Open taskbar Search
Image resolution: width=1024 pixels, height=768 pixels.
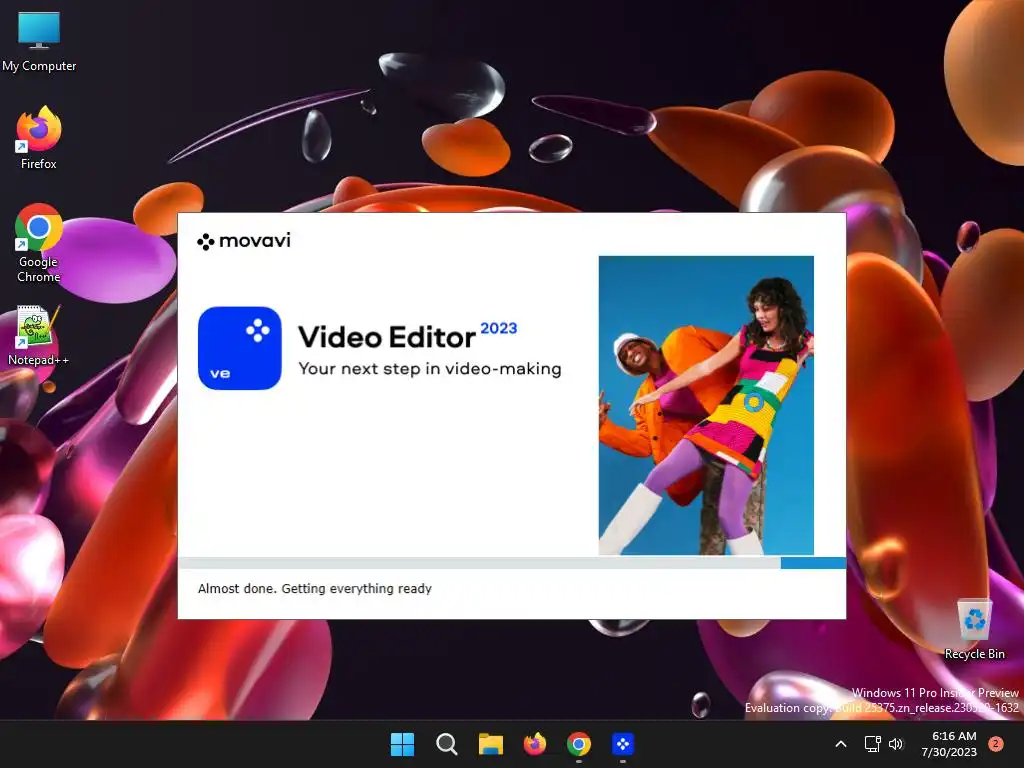(x=447, y=744)
